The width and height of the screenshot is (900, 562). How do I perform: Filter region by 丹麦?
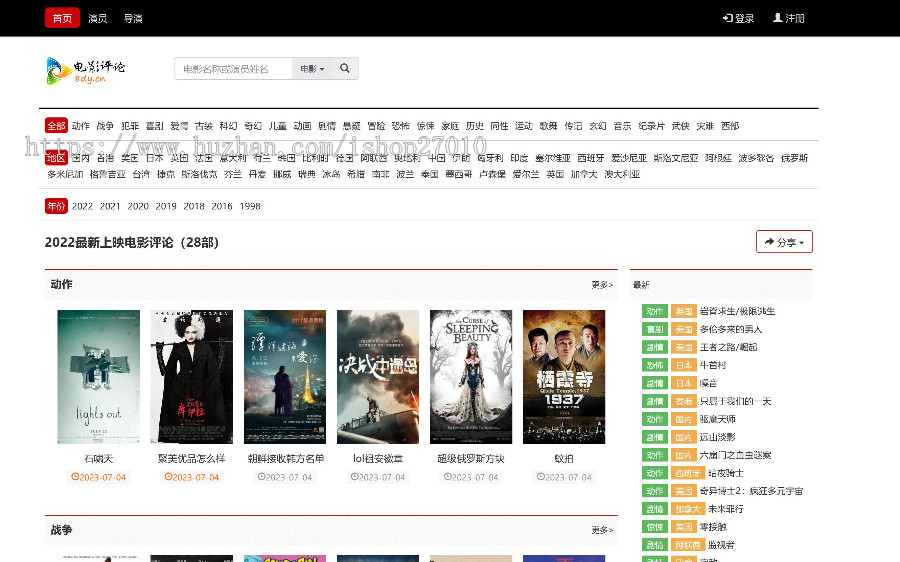257,174
